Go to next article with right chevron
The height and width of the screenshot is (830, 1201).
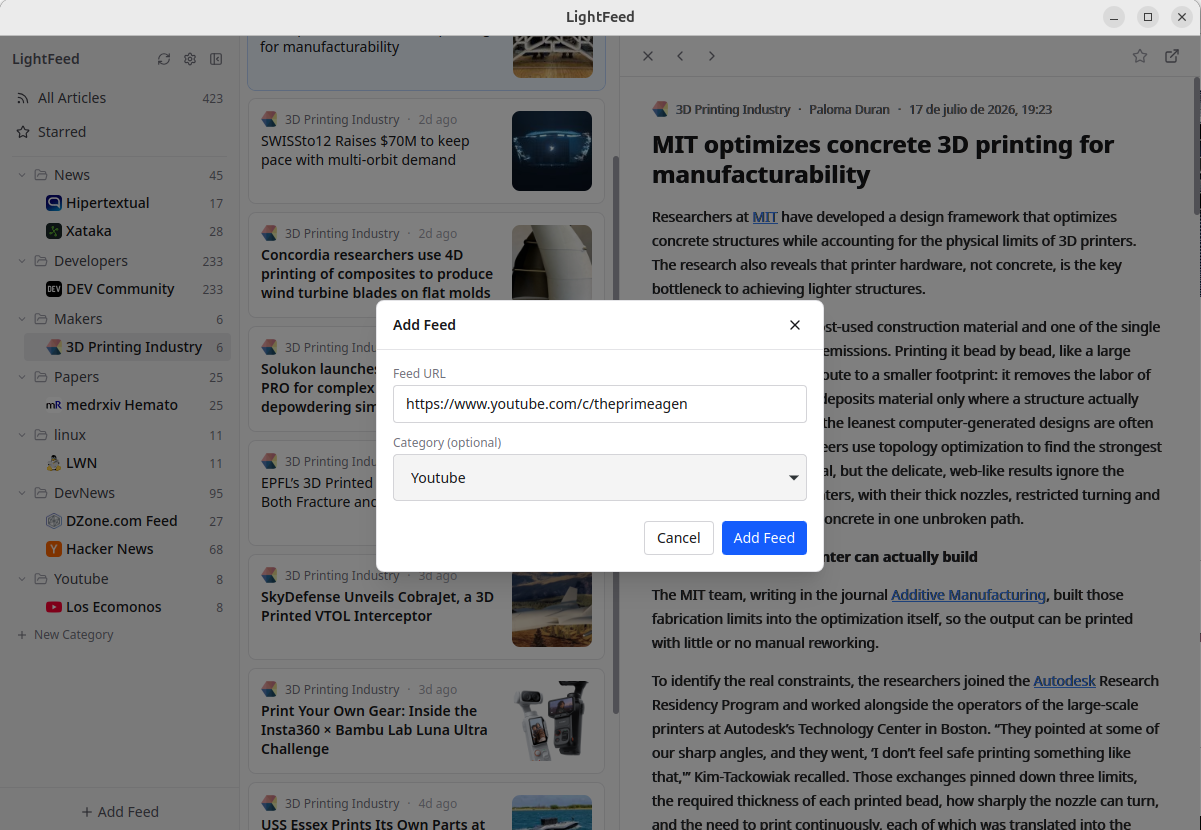[x=712, y=56]
